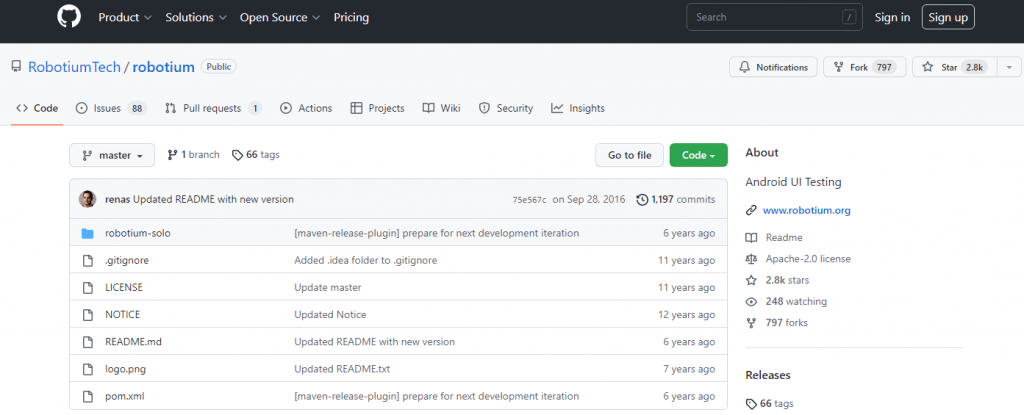Click the repository book icon beside RobotiumTech
The height and width of the screenshot is (415, 1024).
pyautogui.click(x=16, y=67)
